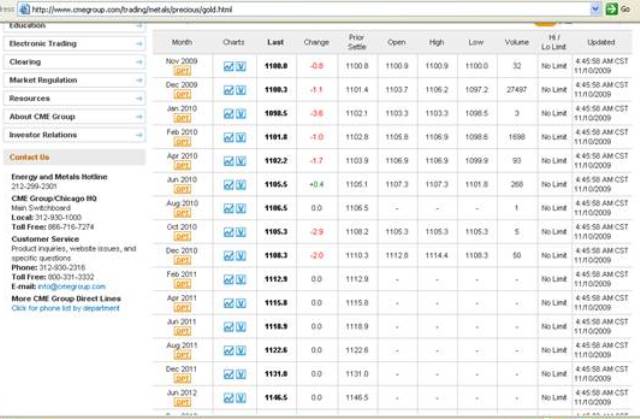Open the price chart for Feb 2010
Image resolution: width=640 pixels, height=419 pixels.
pos(229,137)
